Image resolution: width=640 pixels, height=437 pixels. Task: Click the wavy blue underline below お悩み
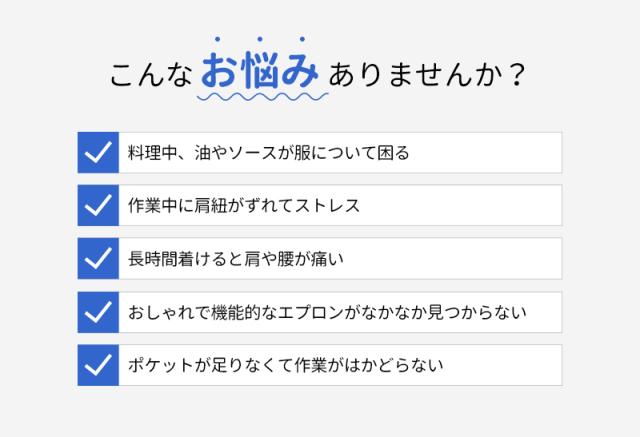point(260,99)
